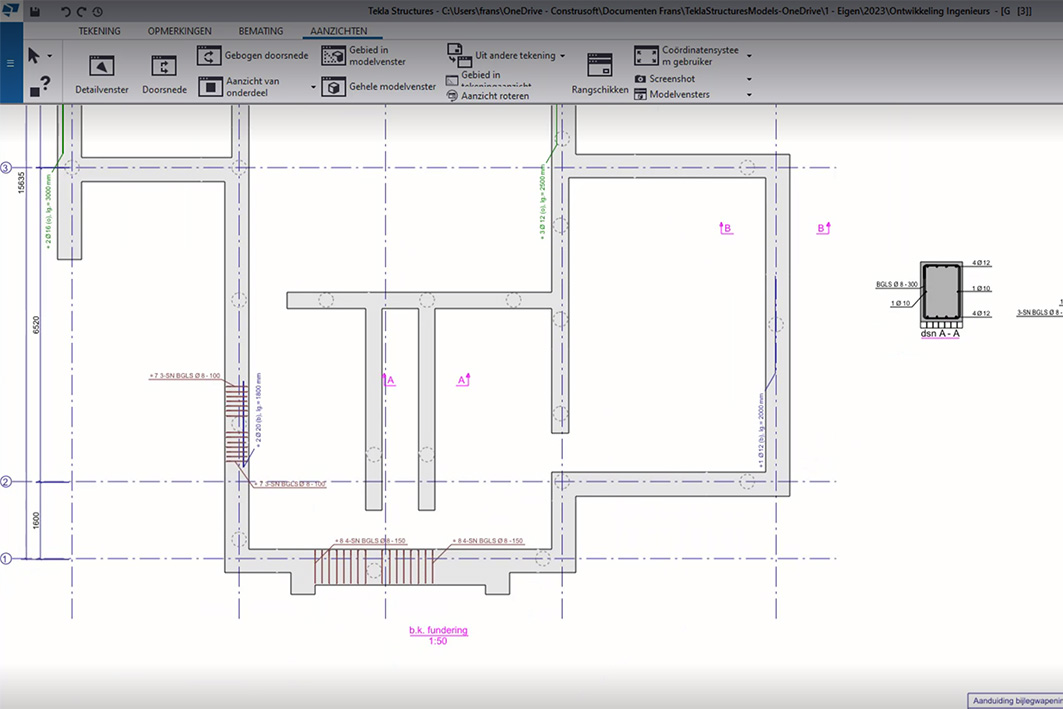Expand the Aanzicht van onderdeel dropdown
Viewport: 1063px width, 709px height.
pos(313,87)
